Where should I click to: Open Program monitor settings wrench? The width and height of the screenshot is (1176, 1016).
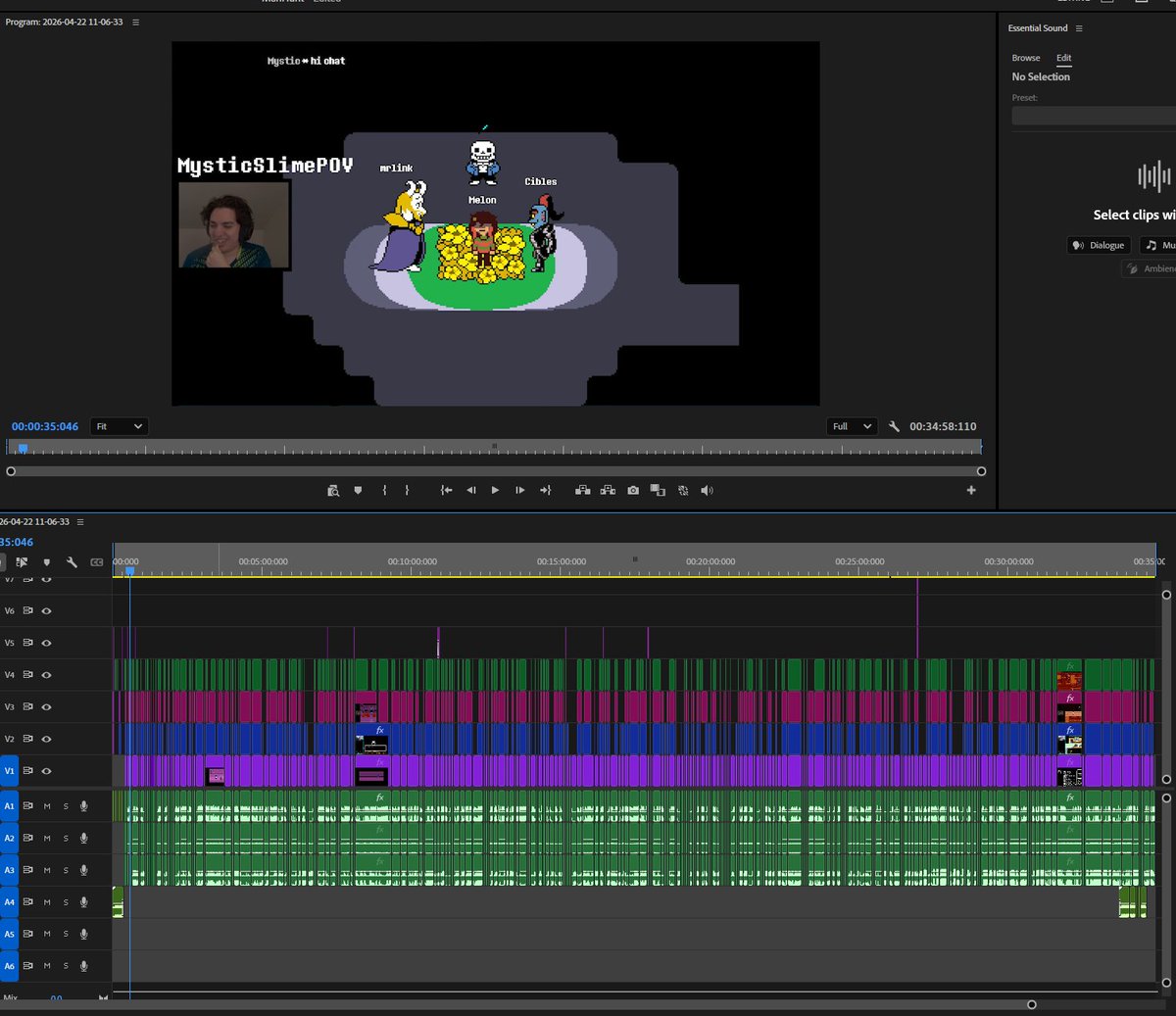coord(894,426)
